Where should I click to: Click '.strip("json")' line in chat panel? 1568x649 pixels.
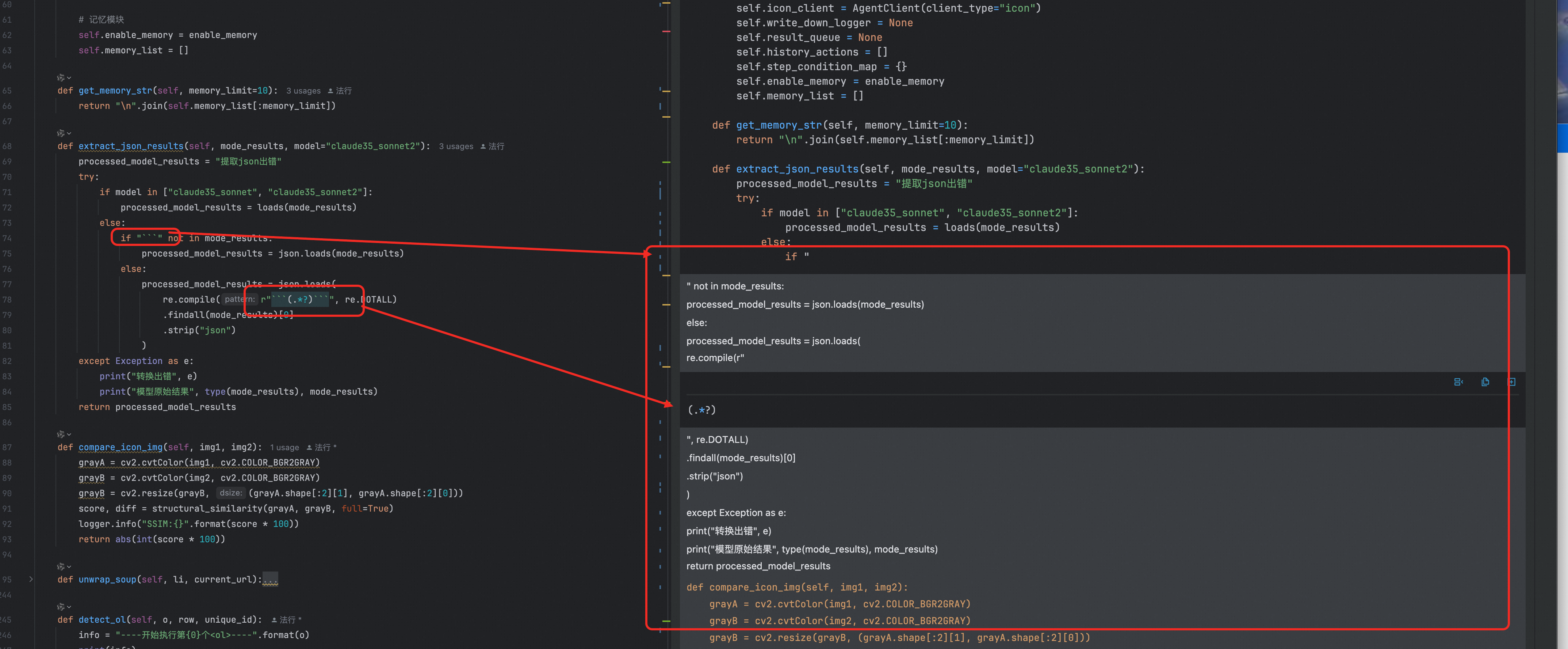pyautogui.click(x=715, y=476)
